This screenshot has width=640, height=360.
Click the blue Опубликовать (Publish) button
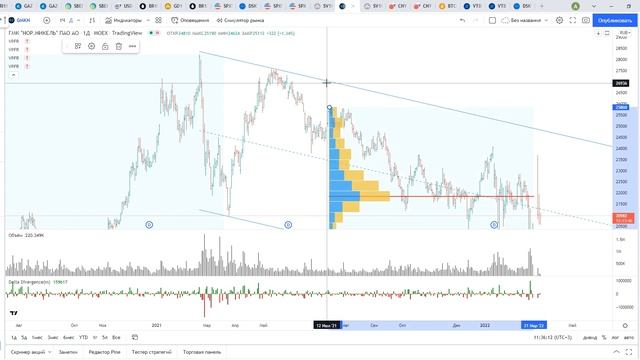point(615,20)
